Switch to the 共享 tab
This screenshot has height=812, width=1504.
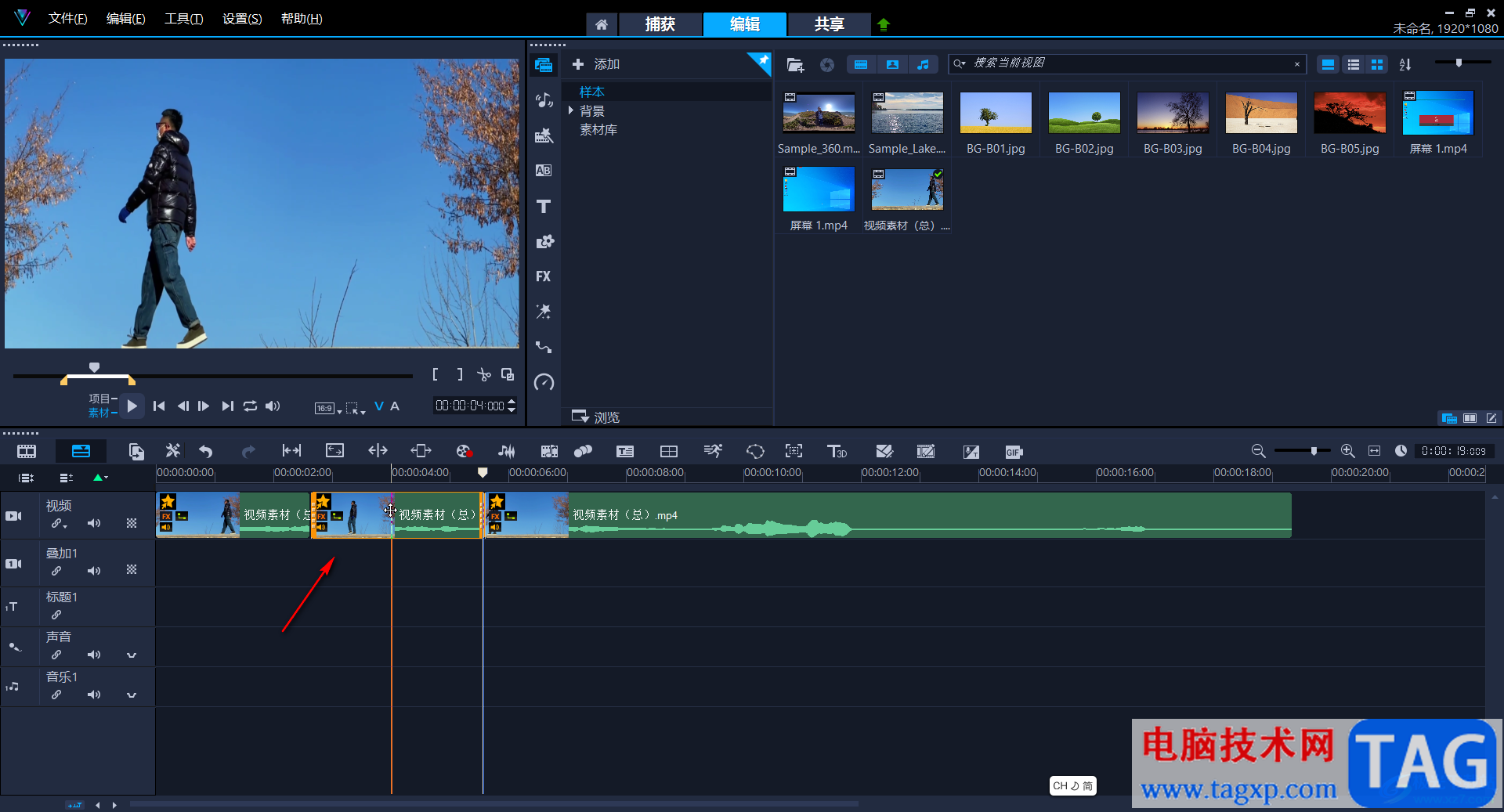coord(829,24)
